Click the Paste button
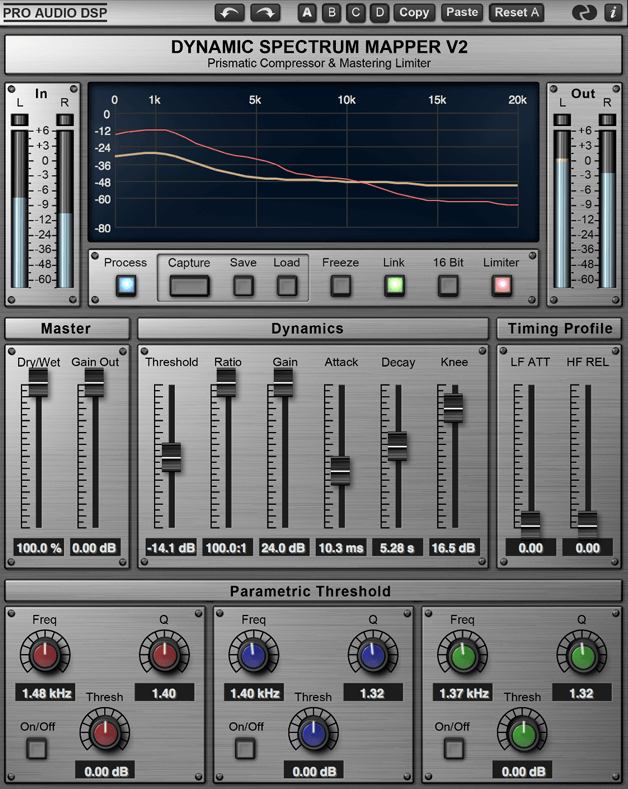The image size is (628, 789). pos(462,13)
